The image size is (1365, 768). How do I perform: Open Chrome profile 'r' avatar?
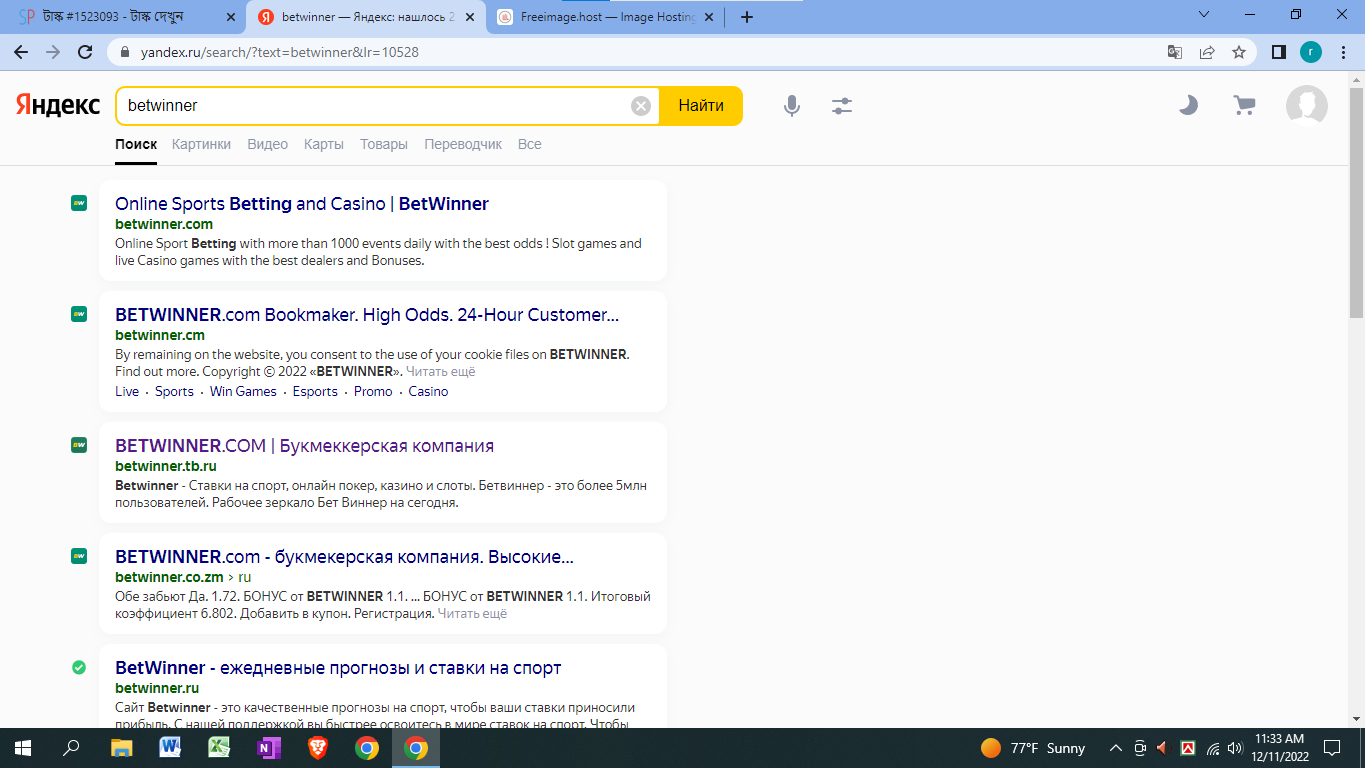pos(1311,52)
